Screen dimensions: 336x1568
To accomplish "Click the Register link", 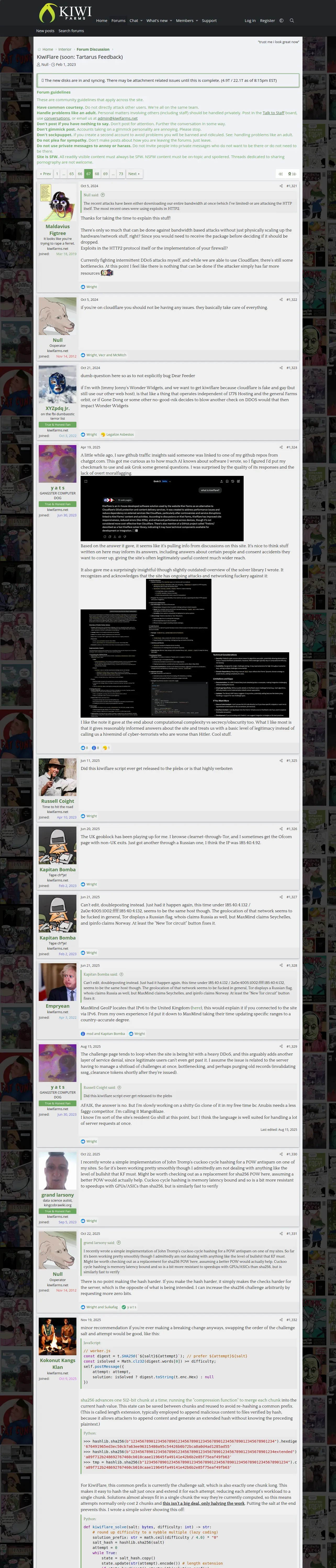I will 267,21.
